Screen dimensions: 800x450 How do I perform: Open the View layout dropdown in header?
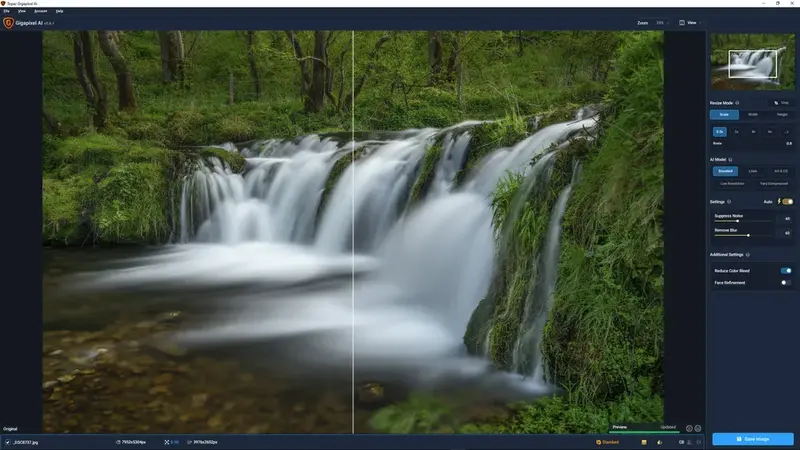690,23
